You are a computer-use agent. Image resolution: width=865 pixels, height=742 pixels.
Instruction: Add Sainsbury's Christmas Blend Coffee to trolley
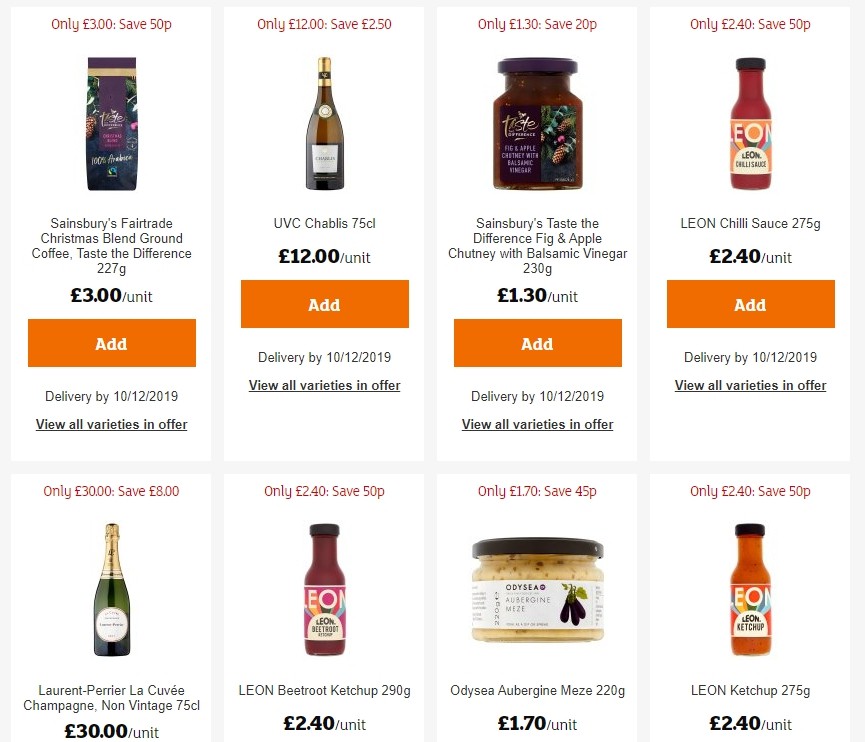pos(111,343)
